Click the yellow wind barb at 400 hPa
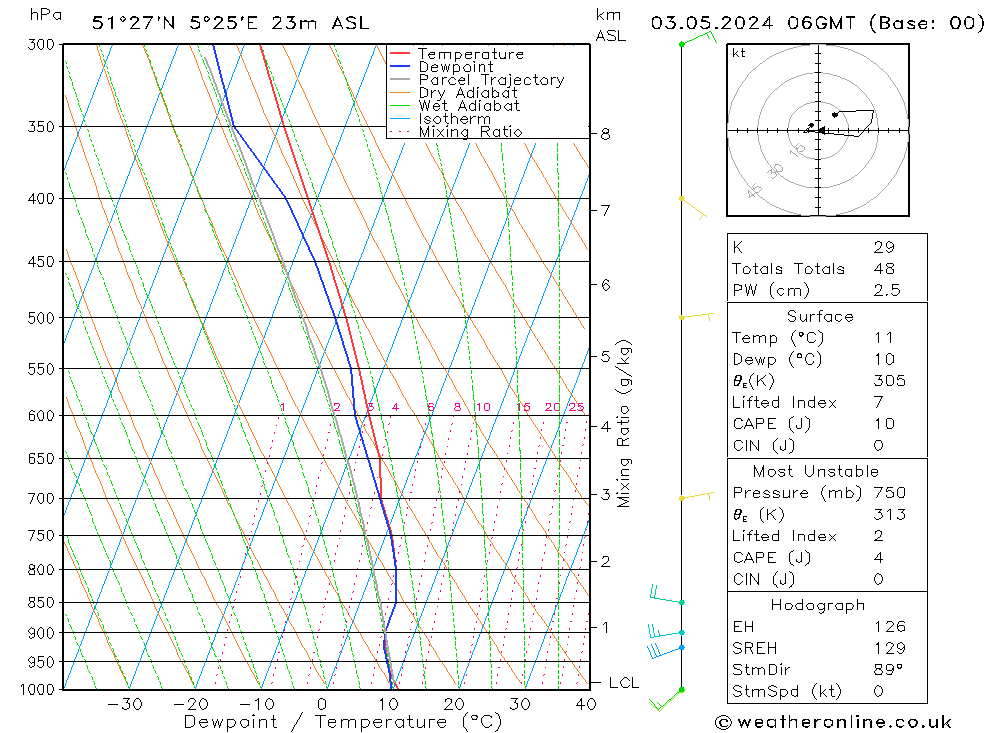 693,209
